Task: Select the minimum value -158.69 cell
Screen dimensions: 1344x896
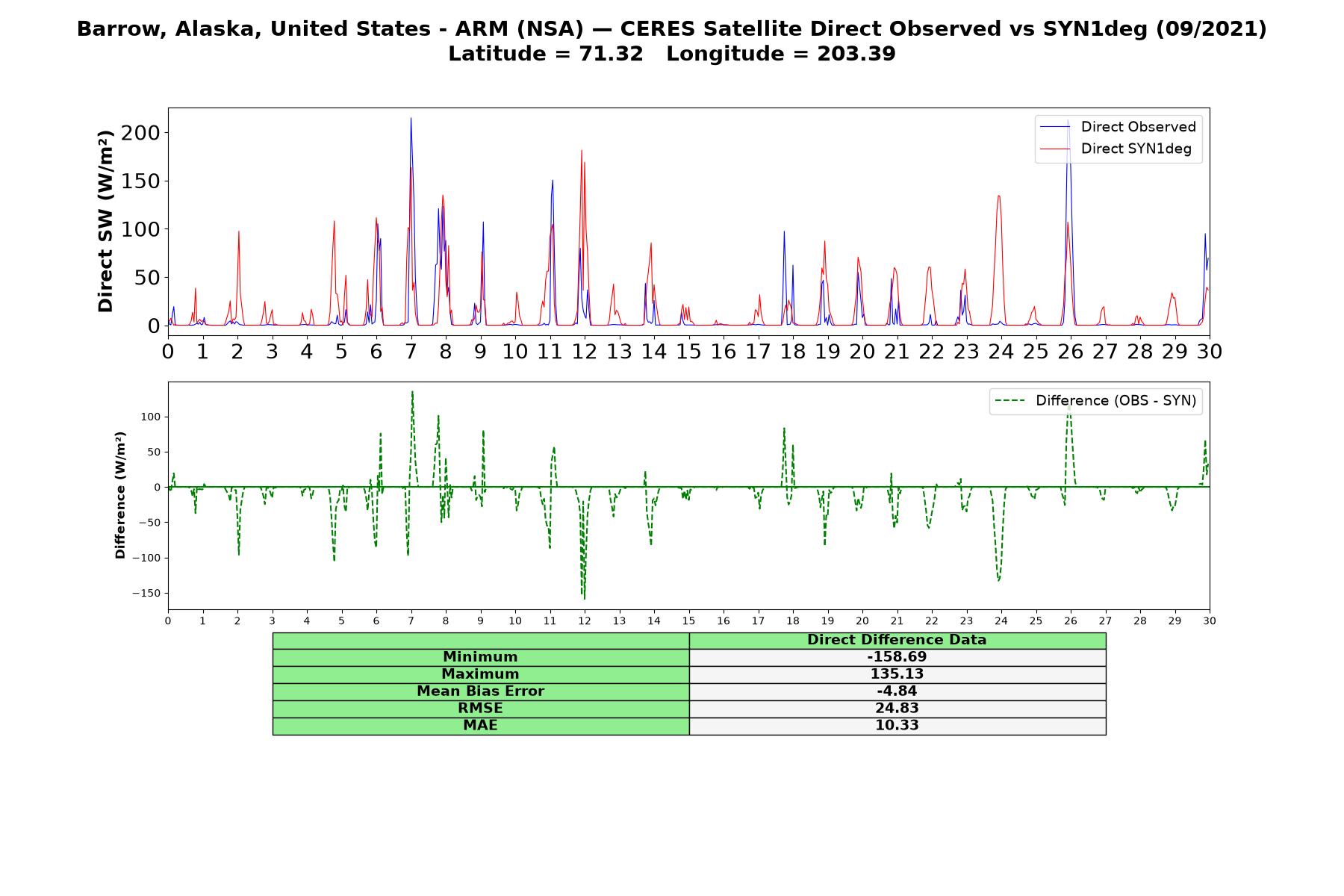Action: [897, 657]
